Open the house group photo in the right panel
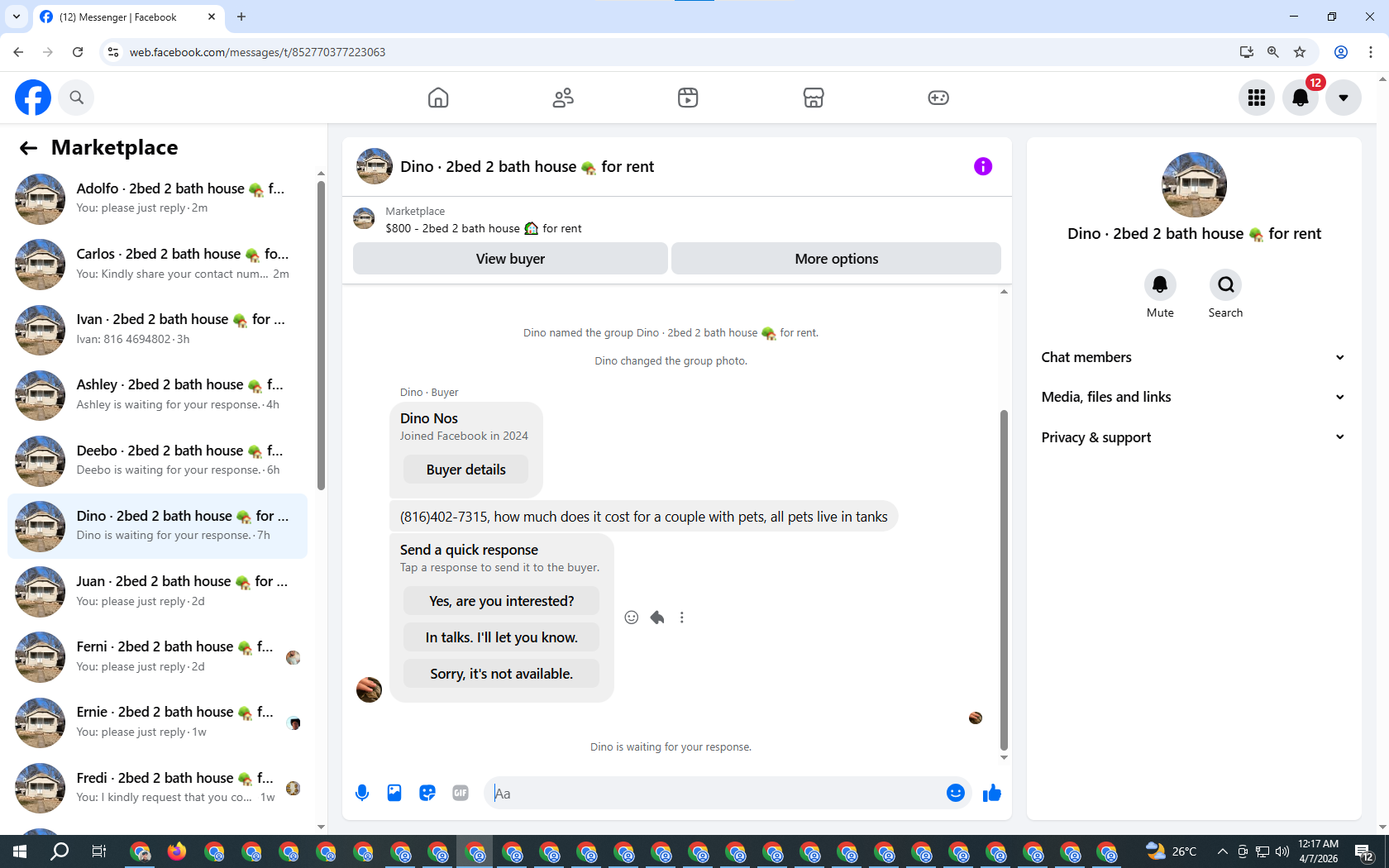This screenshot has width=1389, height=868. click(1194, 184)
